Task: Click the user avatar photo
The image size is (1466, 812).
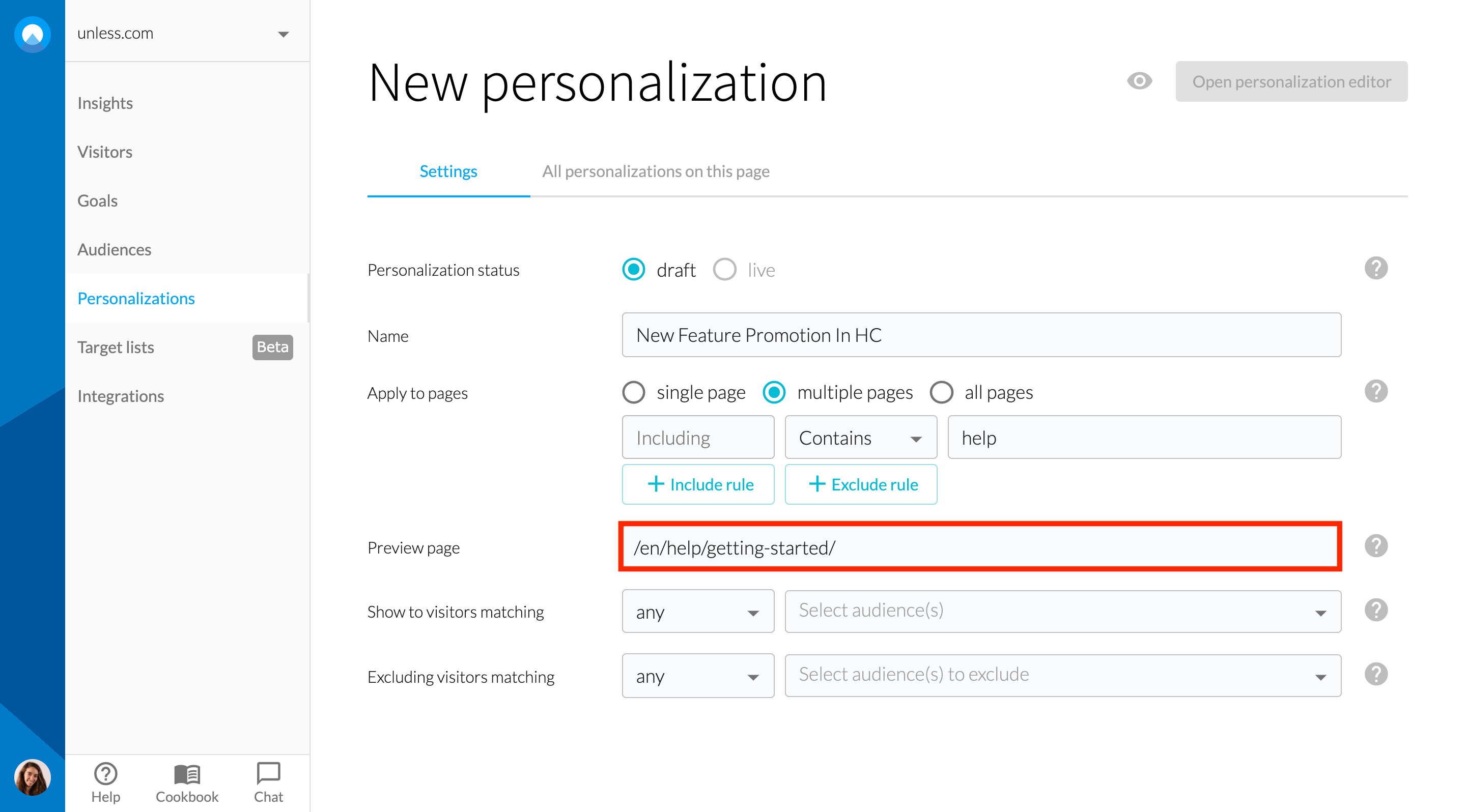Action: point(32,777)
